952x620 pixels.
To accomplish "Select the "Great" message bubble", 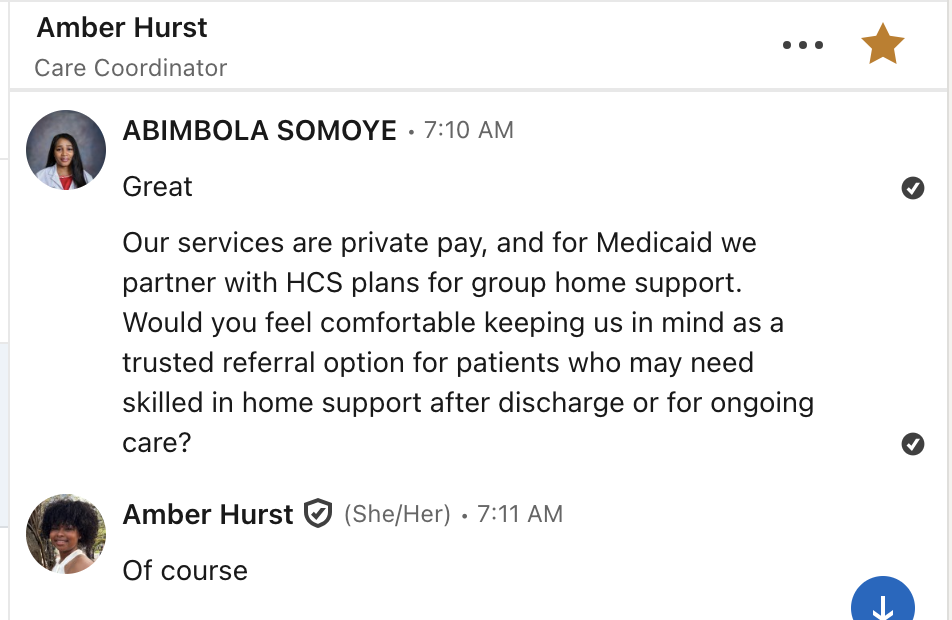I will pos(157,187).
